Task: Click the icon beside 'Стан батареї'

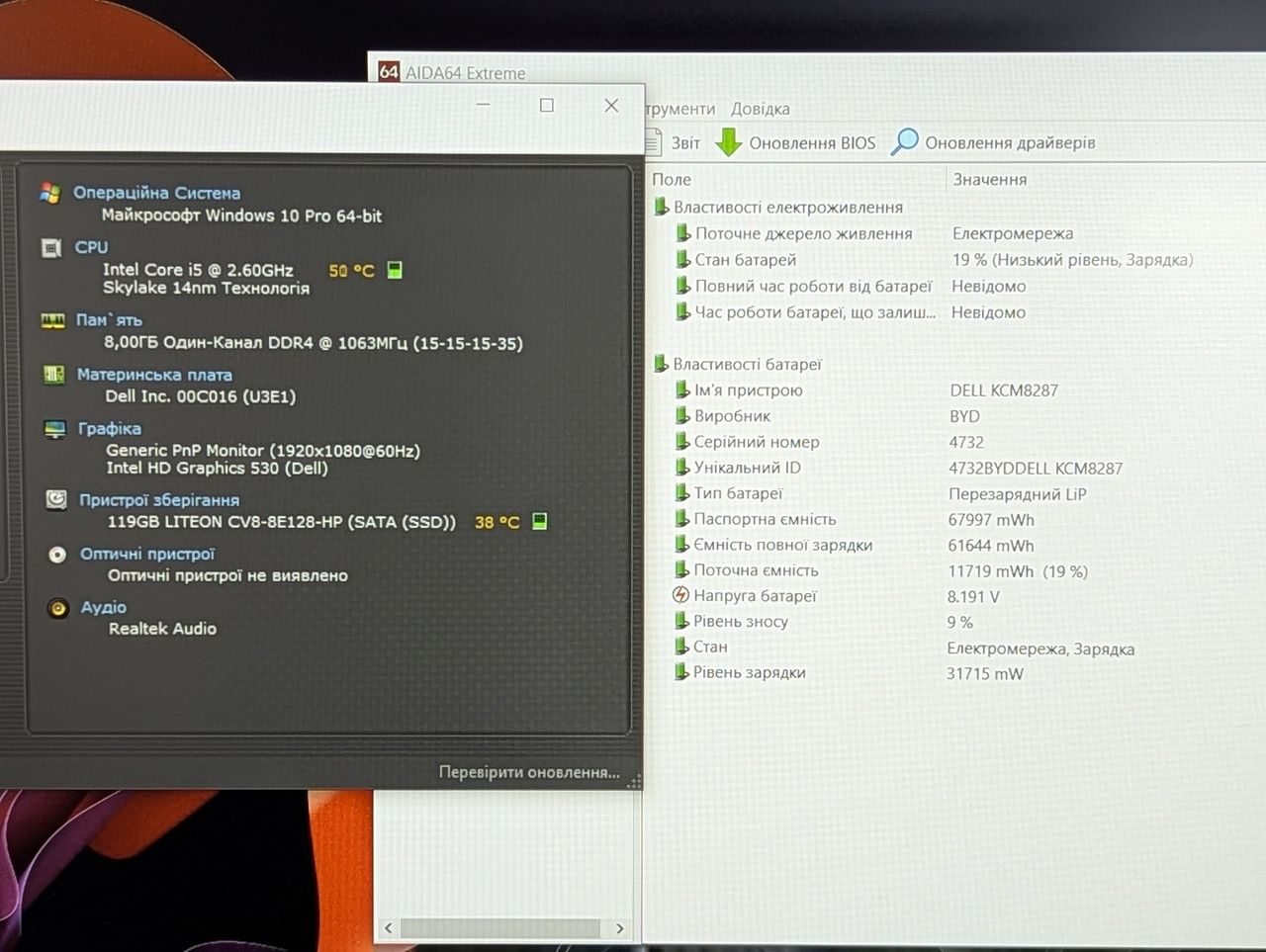Action: [x=682, y=259]
